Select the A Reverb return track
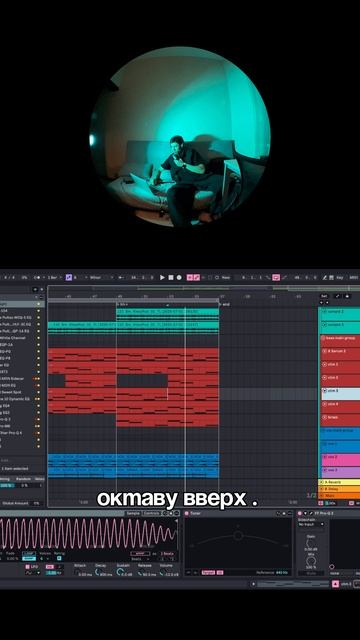360x640 pixels. [339, 482]
